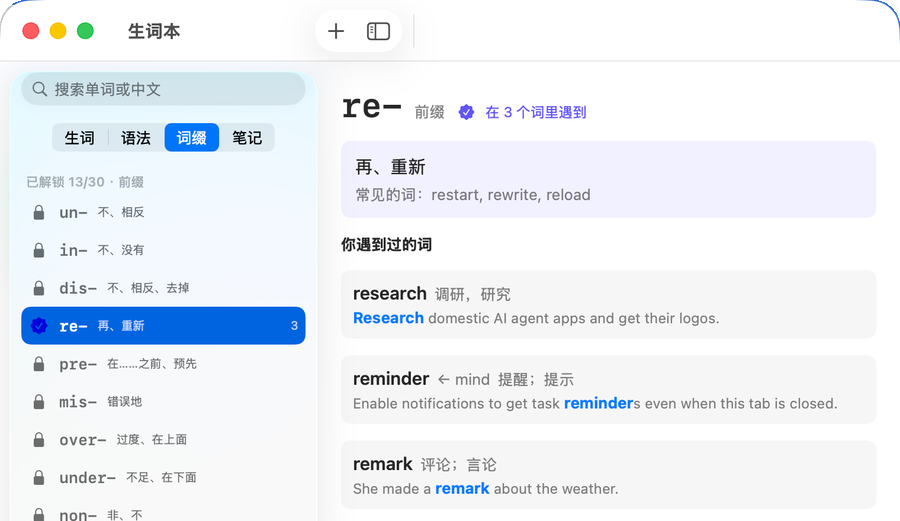Click the lock icon beside over-
The width and height of the screenshot is (900, 521).
tap(39, 440)
